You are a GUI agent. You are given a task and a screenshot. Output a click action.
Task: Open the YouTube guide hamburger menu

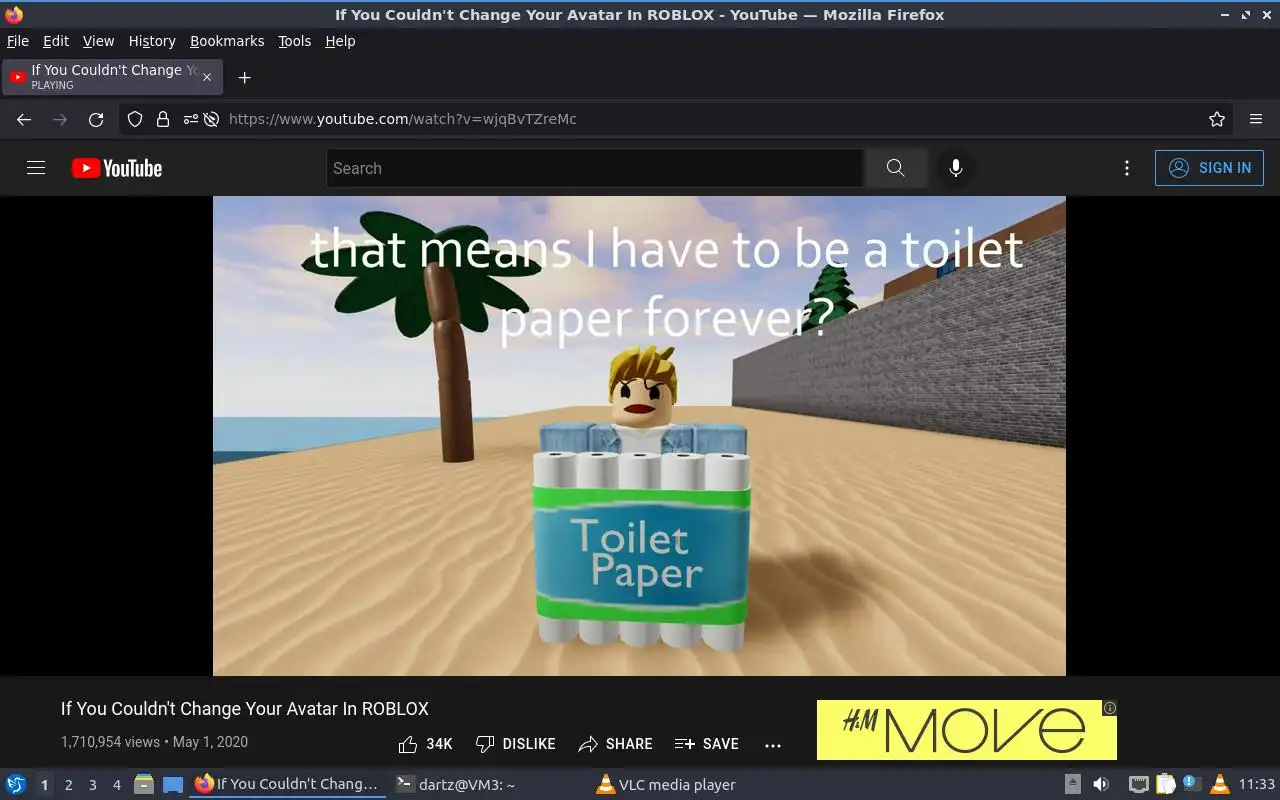36,168
